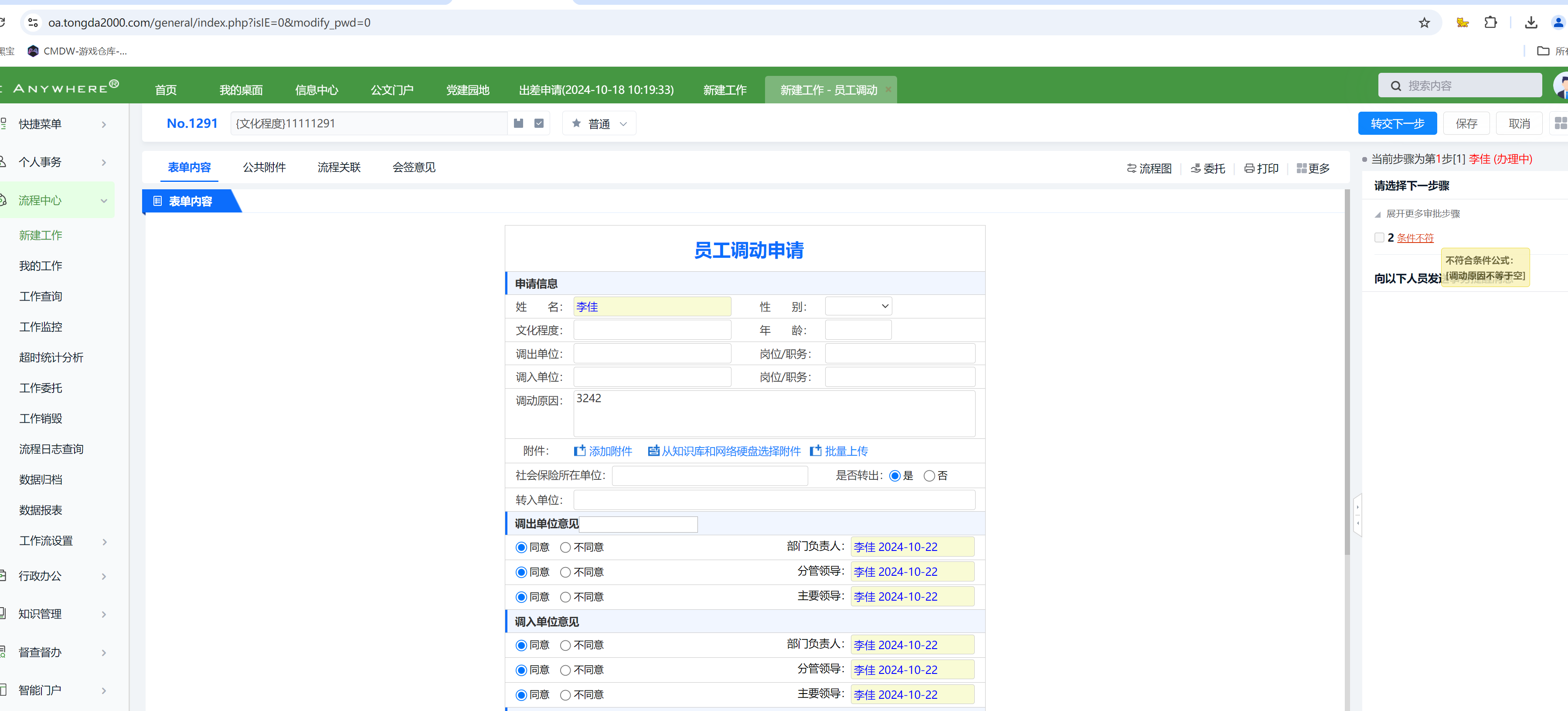The width and height of the screenshot is (1568, 711).
Task: Click the grid layout icon beside 取消
Action: [x=1561, y=123]
